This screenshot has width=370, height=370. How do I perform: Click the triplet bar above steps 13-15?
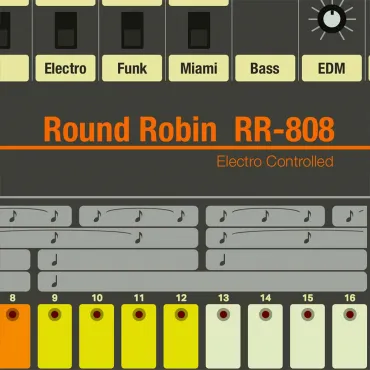[265, 216]
